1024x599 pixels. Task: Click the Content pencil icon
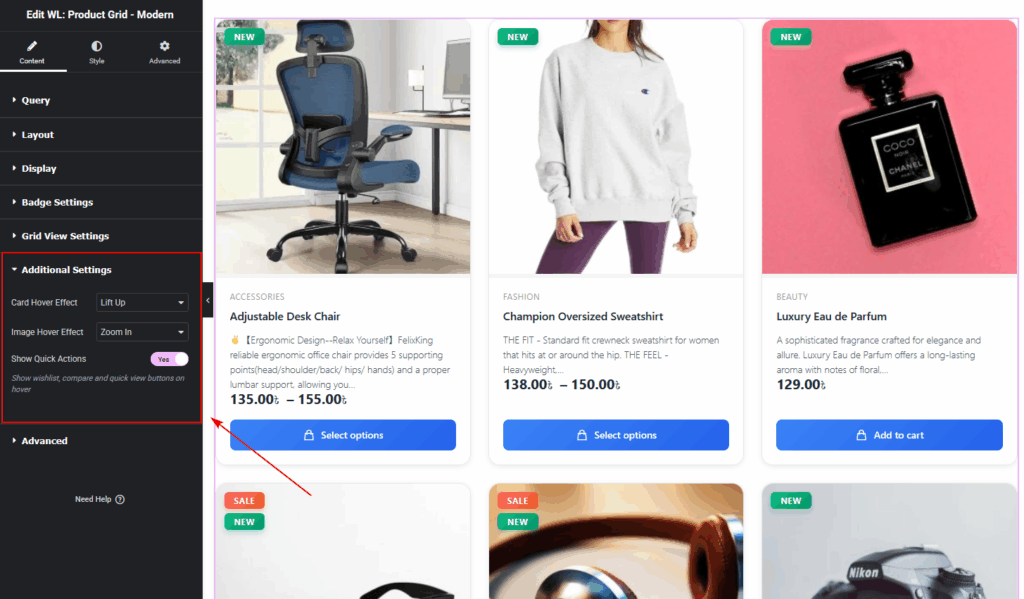click(32, 46)
